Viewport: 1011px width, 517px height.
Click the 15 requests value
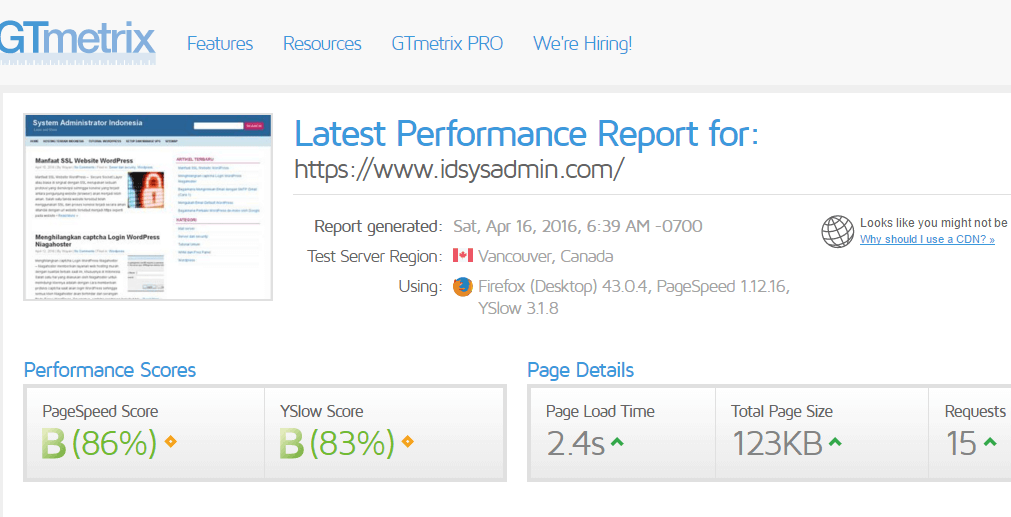coord(961,444)
